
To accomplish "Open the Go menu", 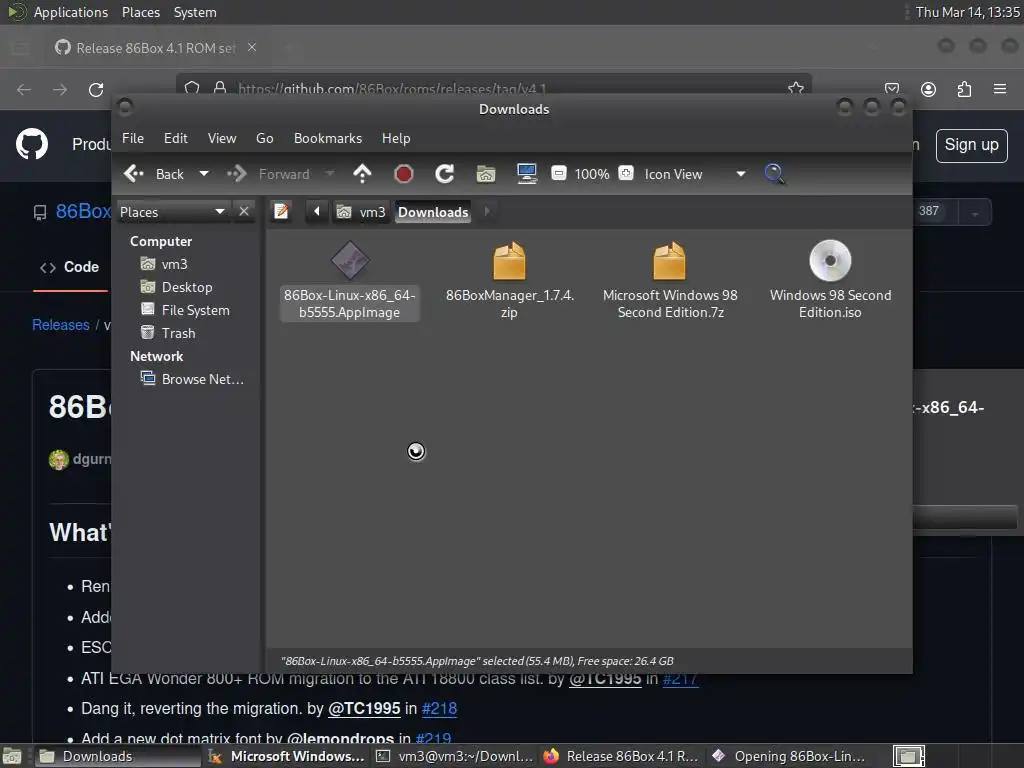I will [264, 138].
